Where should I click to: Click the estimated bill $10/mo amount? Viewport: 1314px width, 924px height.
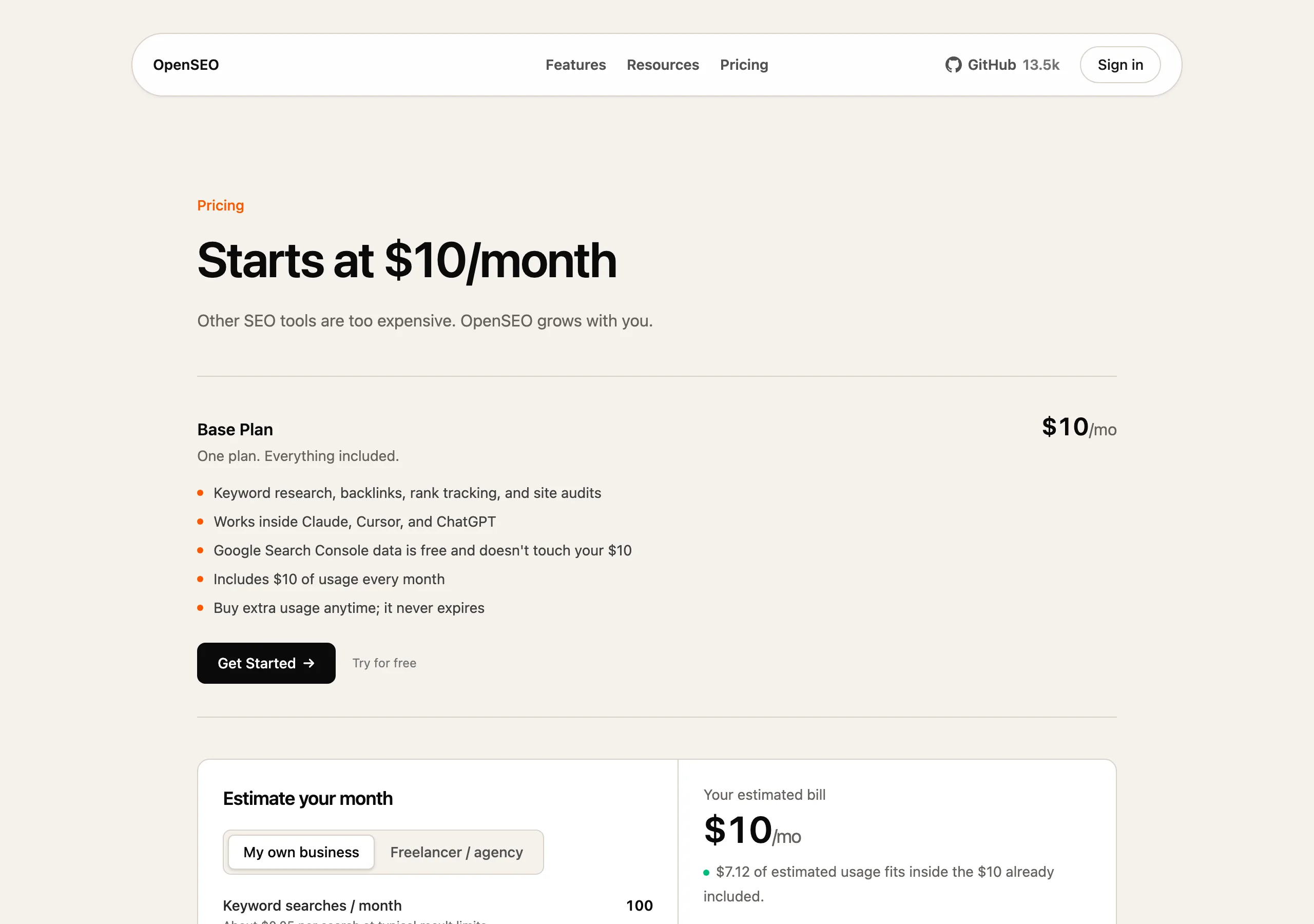(x=752, y=830)
